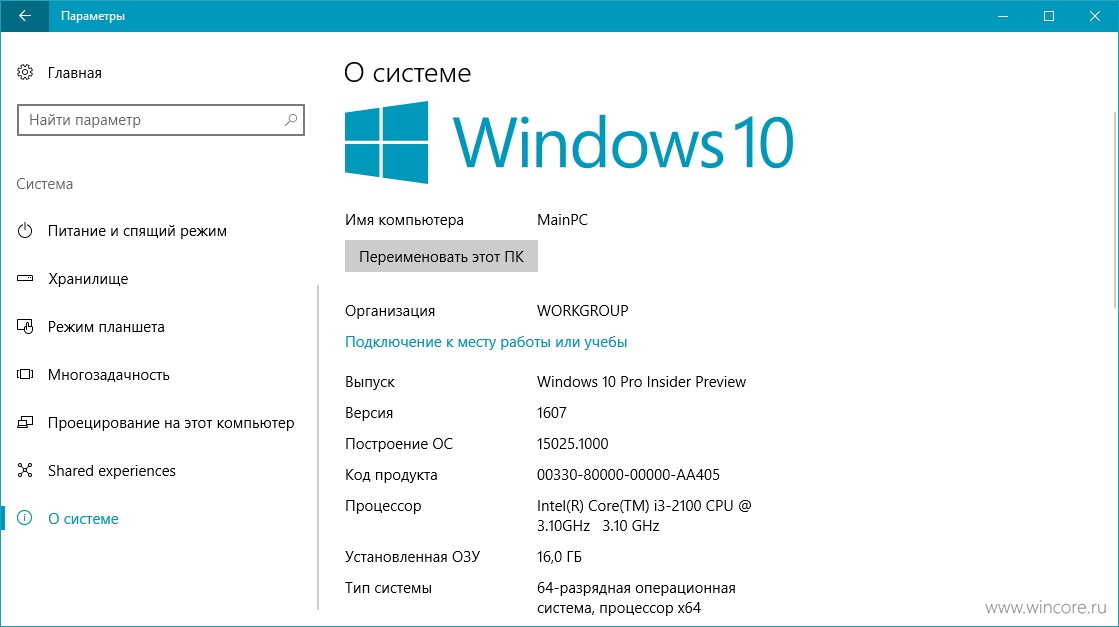
Task: Close the Параметры window
Action: [x=1095, y=16]
